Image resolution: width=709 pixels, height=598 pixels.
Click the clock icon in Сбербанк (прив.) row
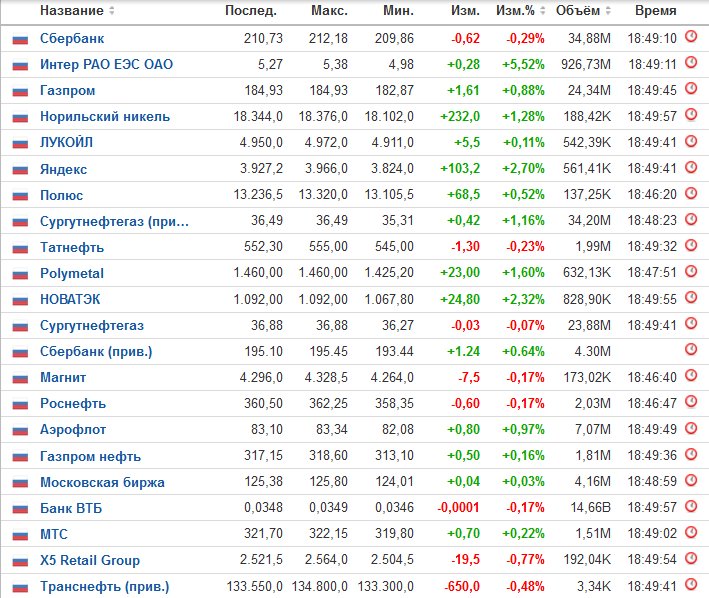(x=691, y=349)
